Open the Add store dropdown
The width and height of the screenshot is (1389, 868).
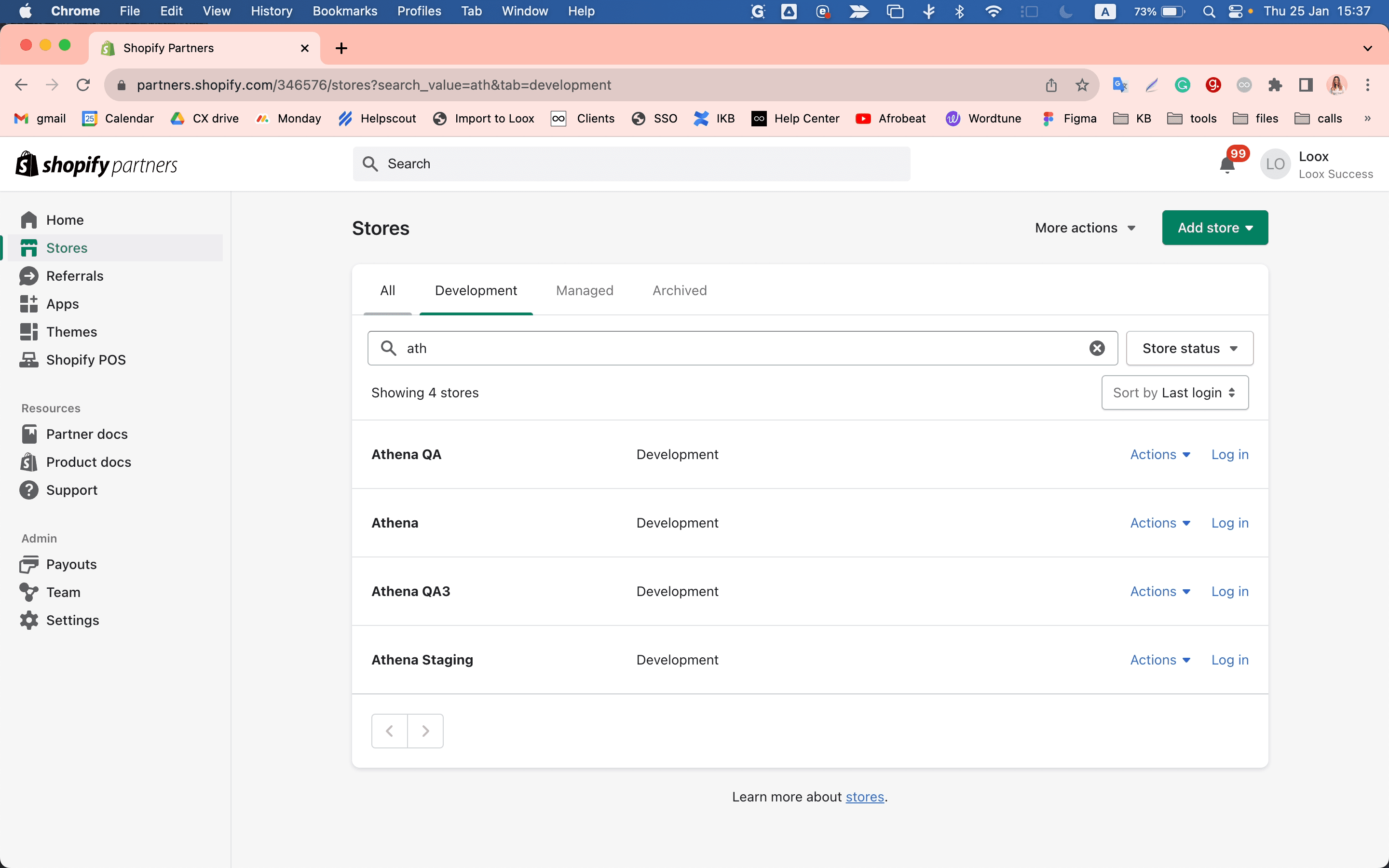[1215, 228]
